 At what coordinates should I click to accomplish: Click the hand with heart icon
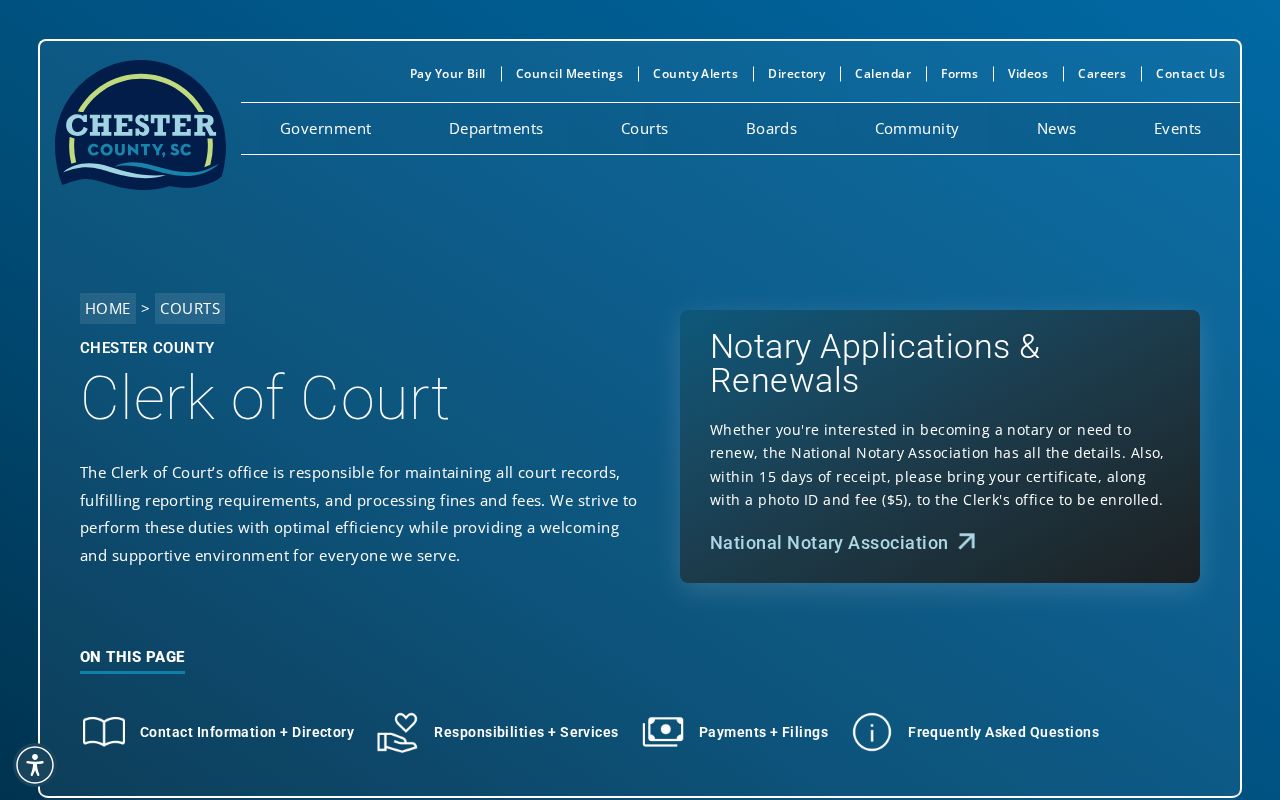[397, 732]
